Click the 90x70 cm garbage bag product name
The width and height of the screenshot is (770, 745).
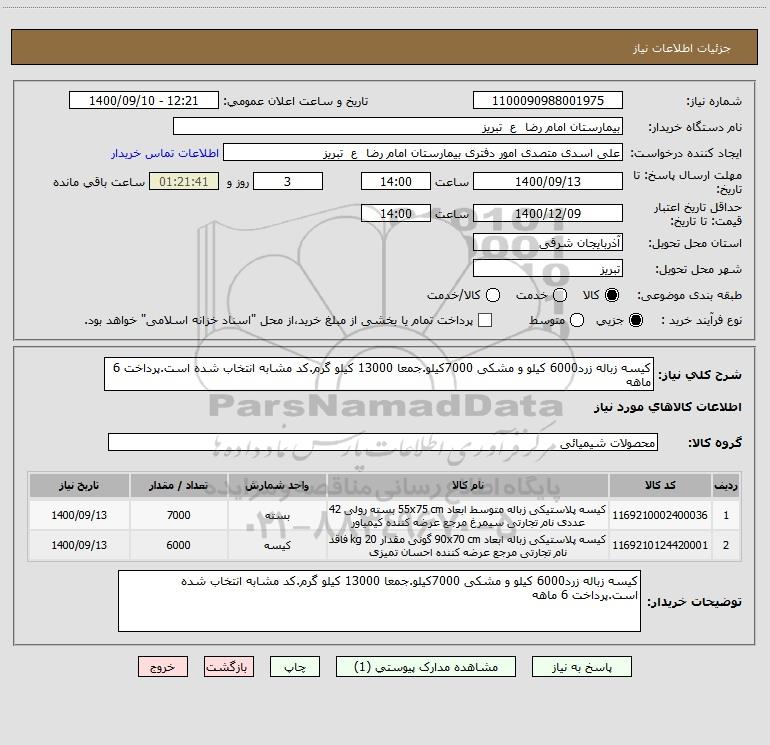click(468, 546)
